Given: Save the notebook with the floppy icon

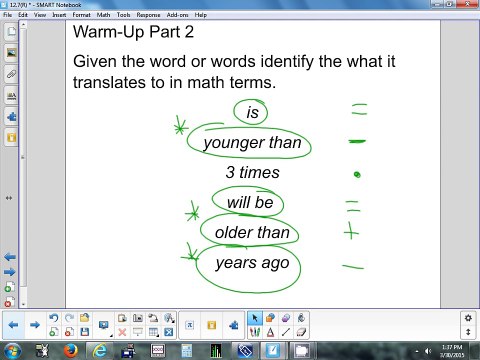Looking at the screenshot, I should (x=85, y=332).
